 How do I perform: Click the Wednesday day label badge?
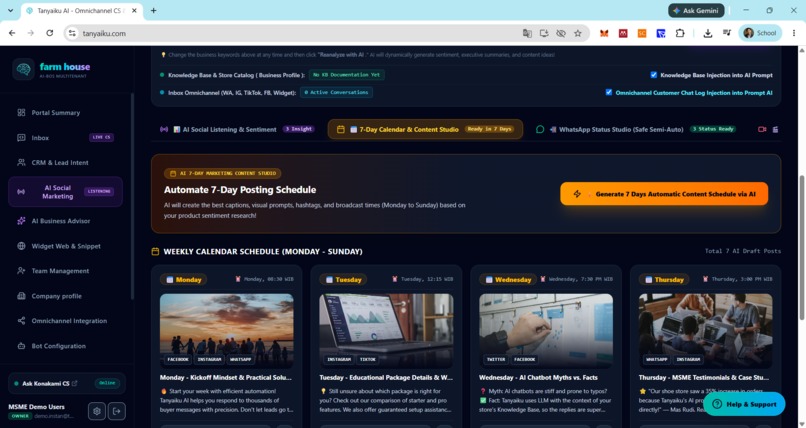pyautogui.click(x=508, y=280)
